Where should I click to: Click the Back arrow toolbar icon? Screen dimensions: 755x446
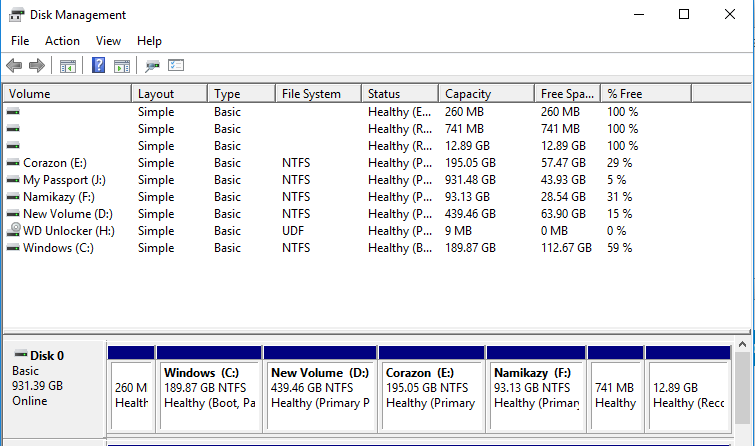click(x=14, y=66)
